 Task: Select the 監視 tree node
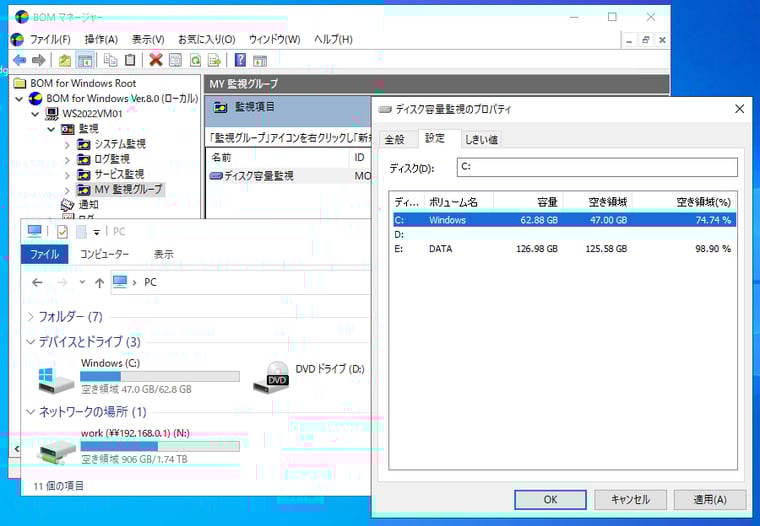tap(88, 128)
